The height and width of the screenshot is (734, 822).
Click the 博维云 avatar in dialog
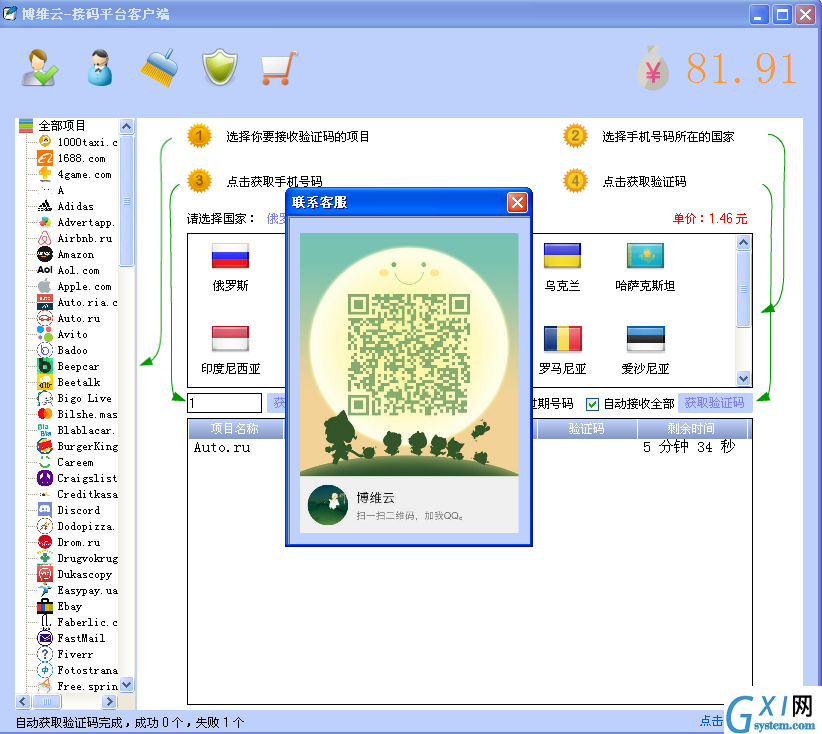[x=328, y=505]
